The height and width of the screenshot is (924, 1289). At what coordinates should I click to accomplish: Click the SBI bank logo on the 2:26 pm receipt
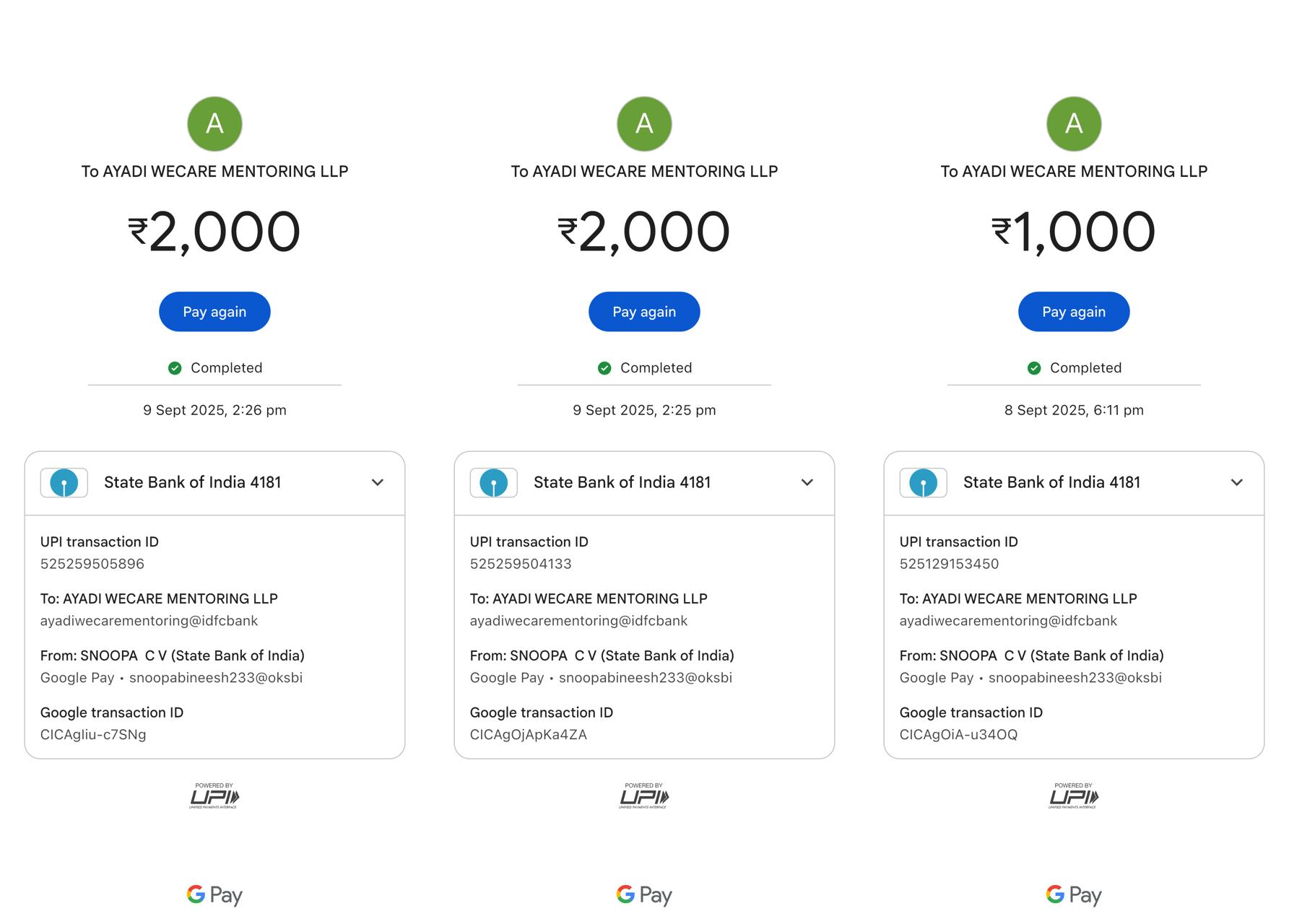[x=64, y=483]
